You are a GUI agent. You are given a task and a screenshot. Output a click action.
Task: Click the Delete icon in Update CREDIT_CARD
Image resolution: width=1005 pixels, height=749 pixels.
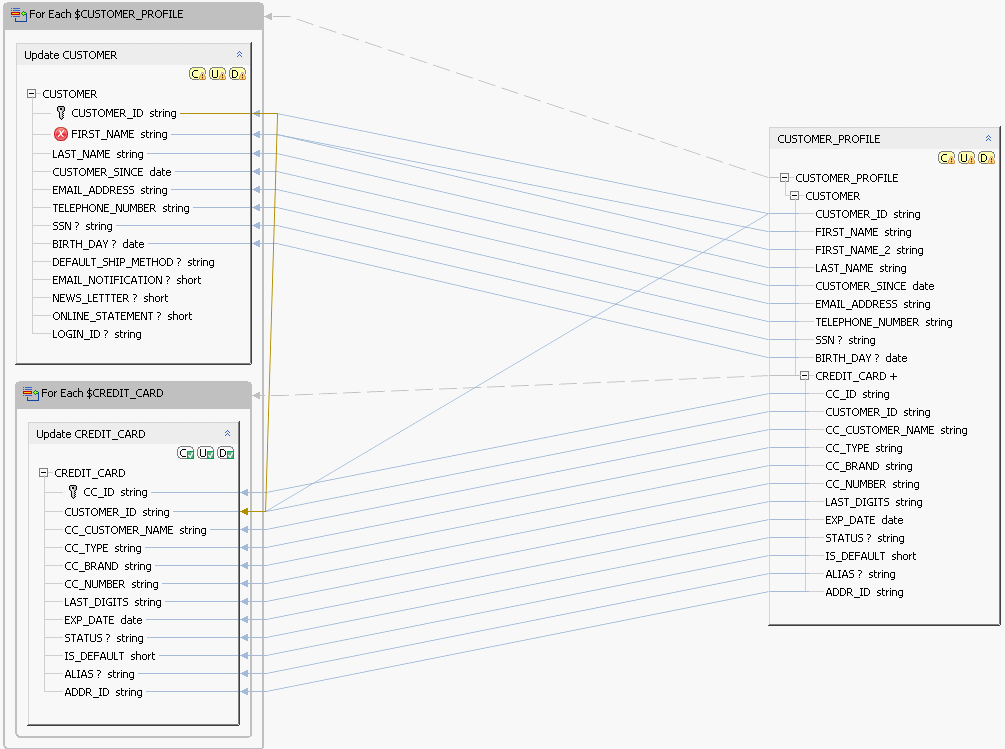[x=226, y=453]
